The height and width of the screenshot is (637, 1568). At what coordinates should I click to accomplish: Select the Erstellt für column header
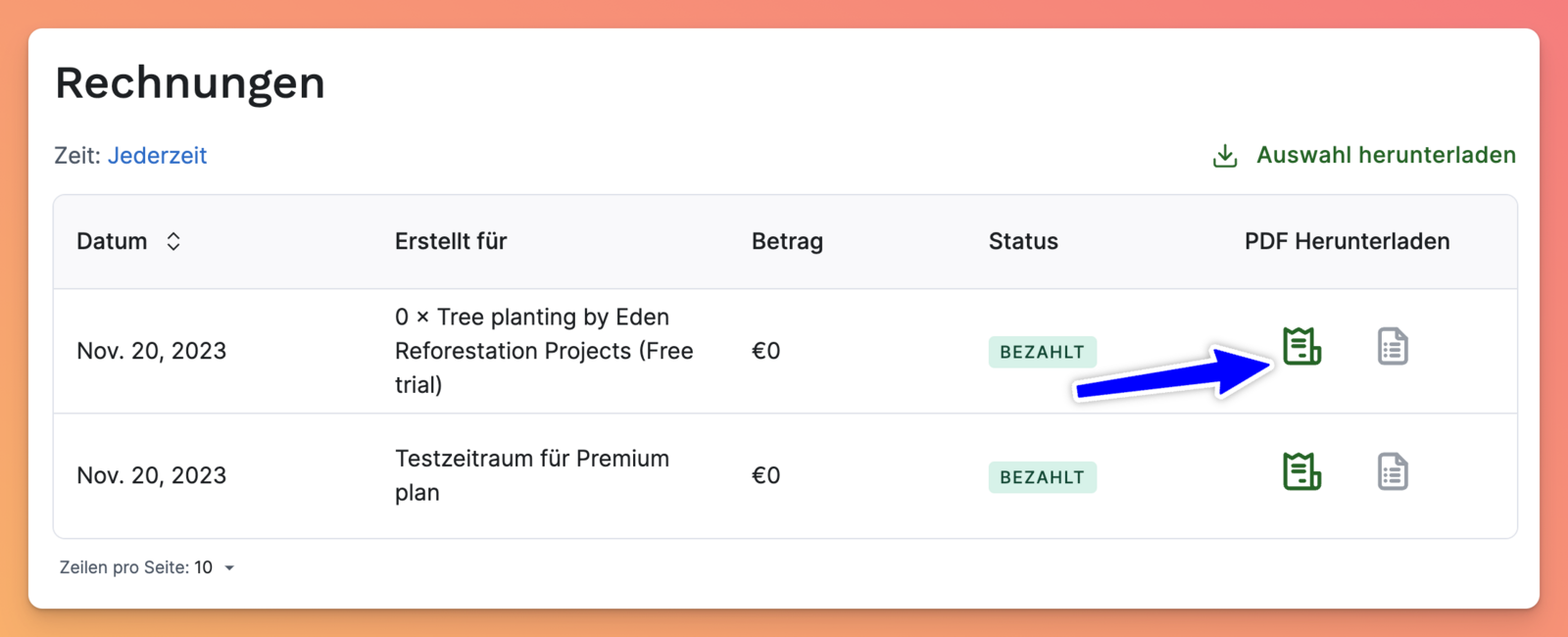point(451,242)
